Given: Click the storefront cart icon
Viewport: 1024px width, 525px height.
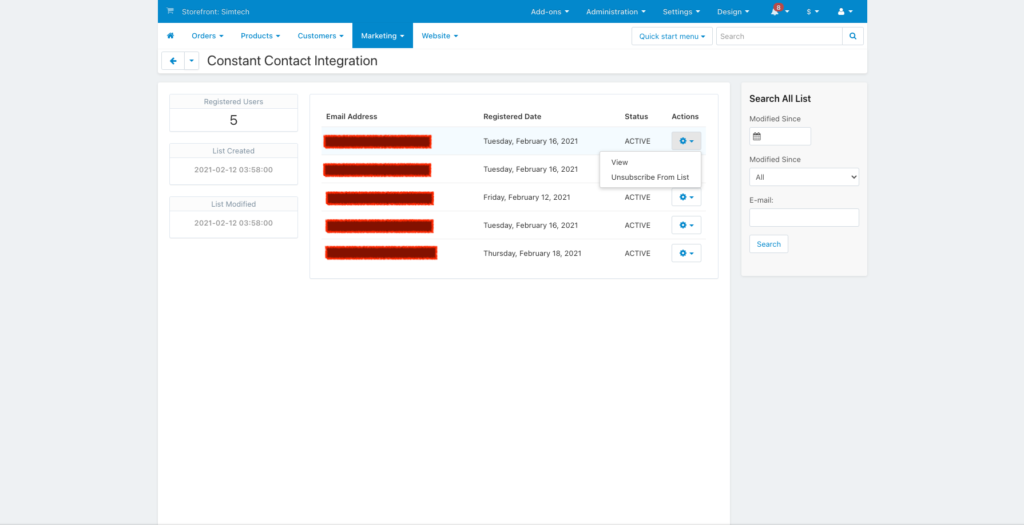Looking at the screenshot, I should coord(170,12).
